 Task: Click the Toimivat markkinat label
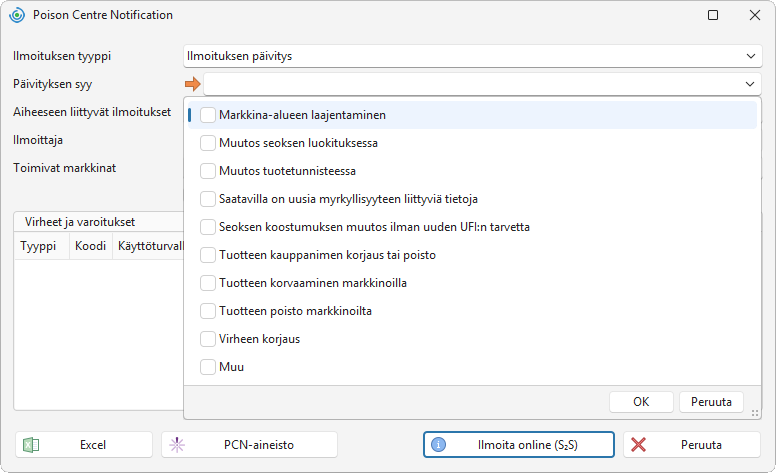(64, 168)
